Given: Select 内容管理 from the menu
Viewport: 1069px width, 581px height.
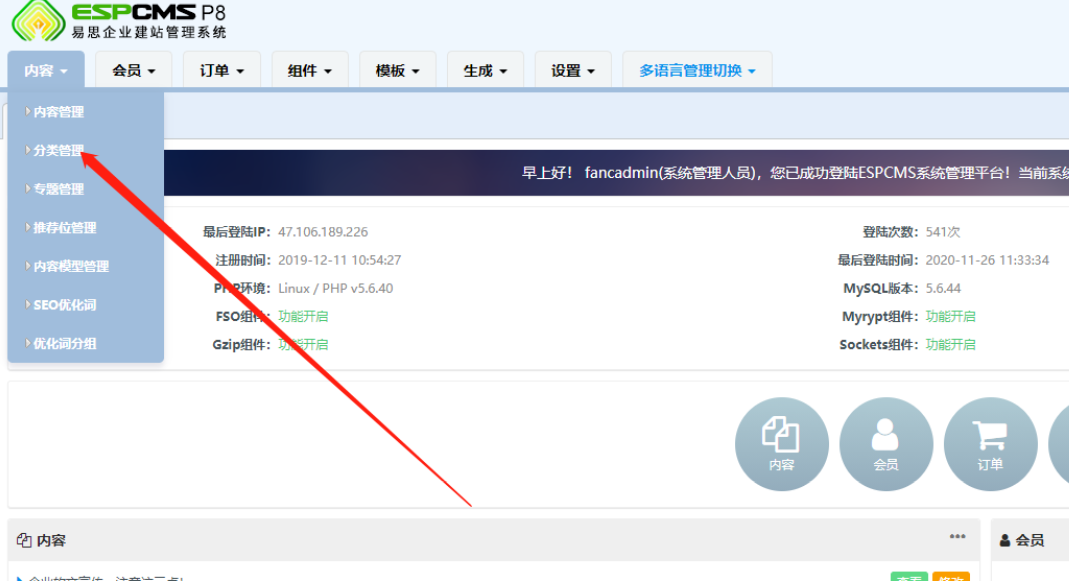Looking at the screenshot, I should [58, 112].
